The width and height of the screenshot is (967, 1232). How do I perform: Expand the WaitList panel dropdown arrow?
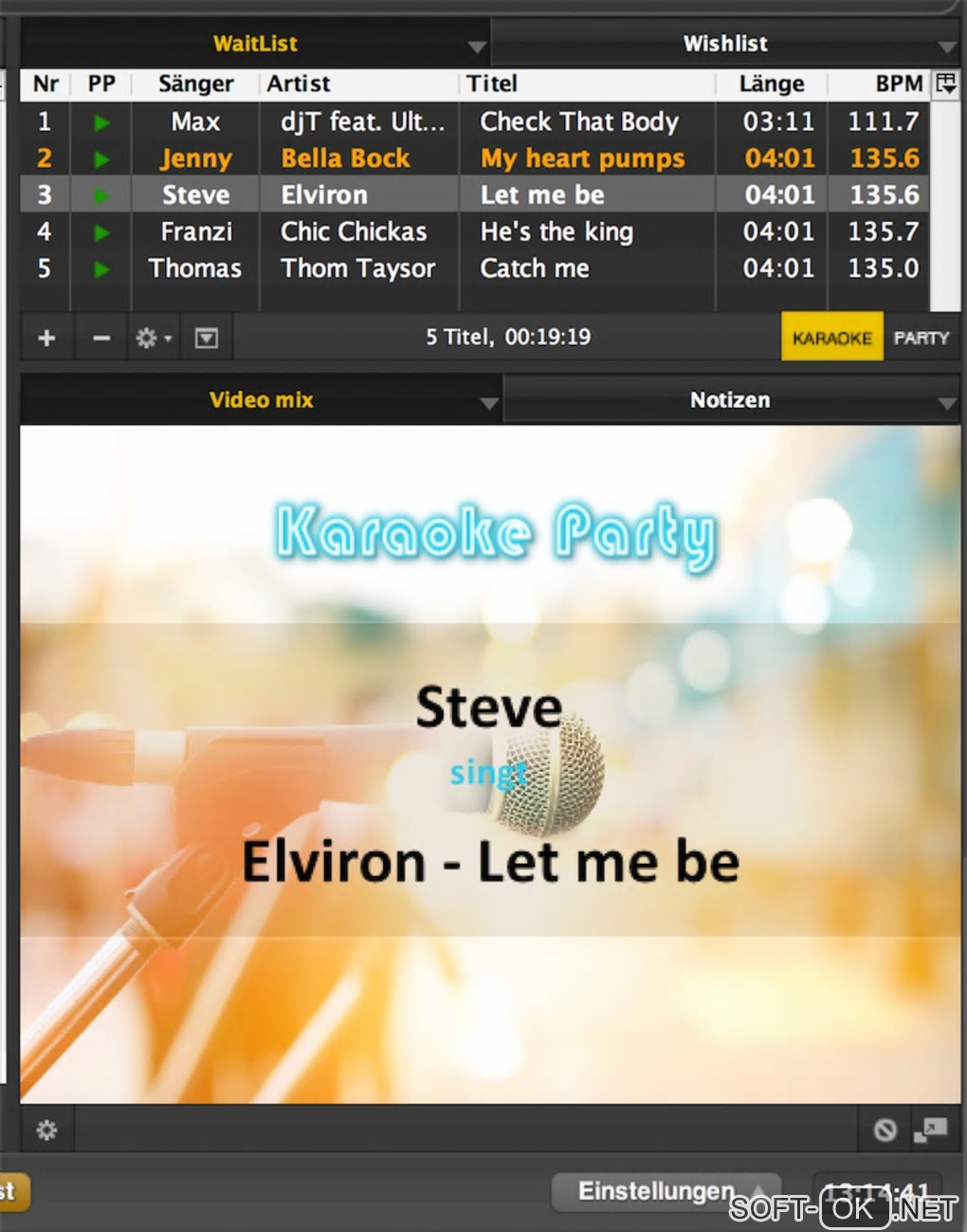click(477, 46)
